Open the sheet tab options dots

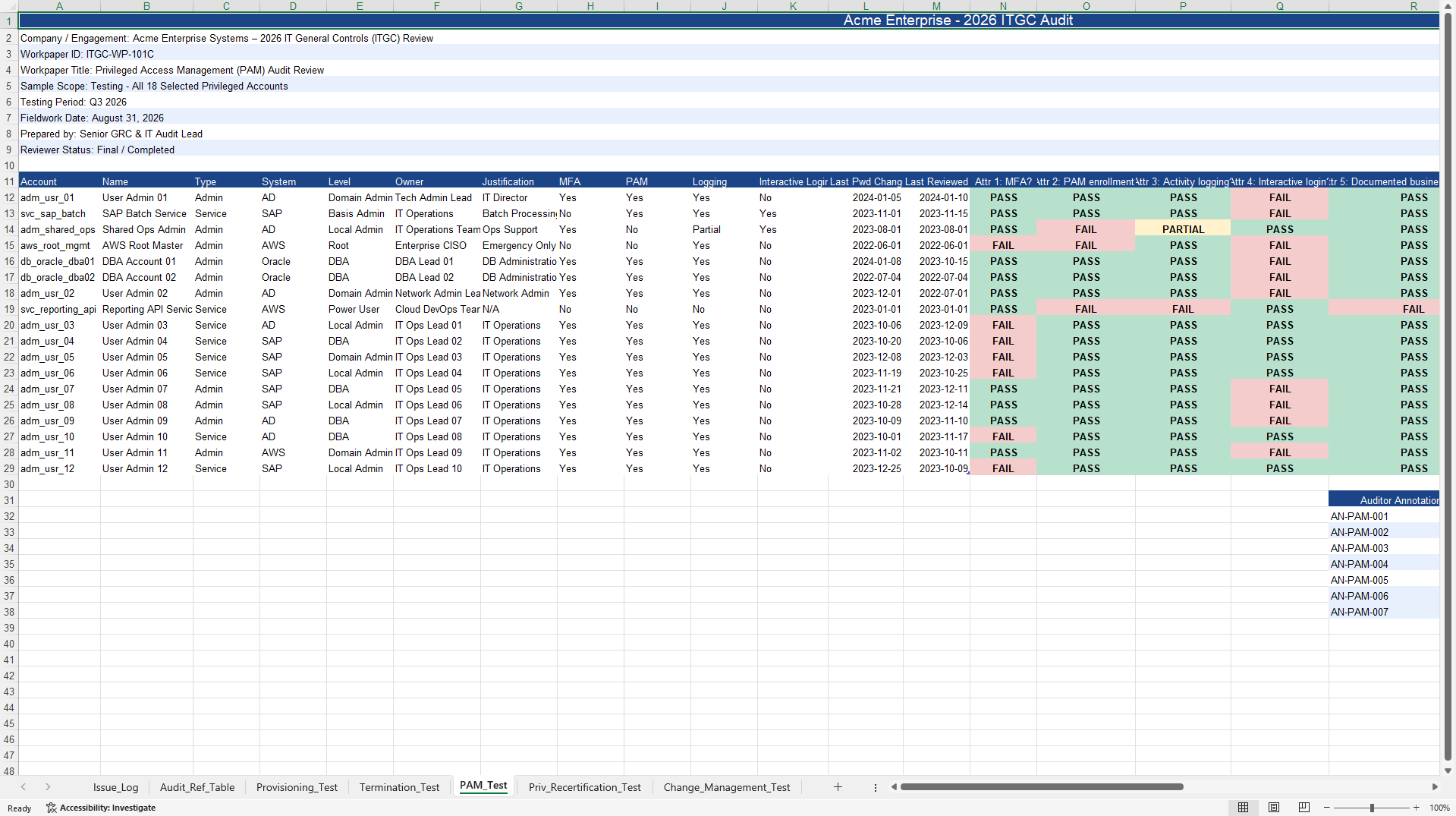tap(875, 788)
